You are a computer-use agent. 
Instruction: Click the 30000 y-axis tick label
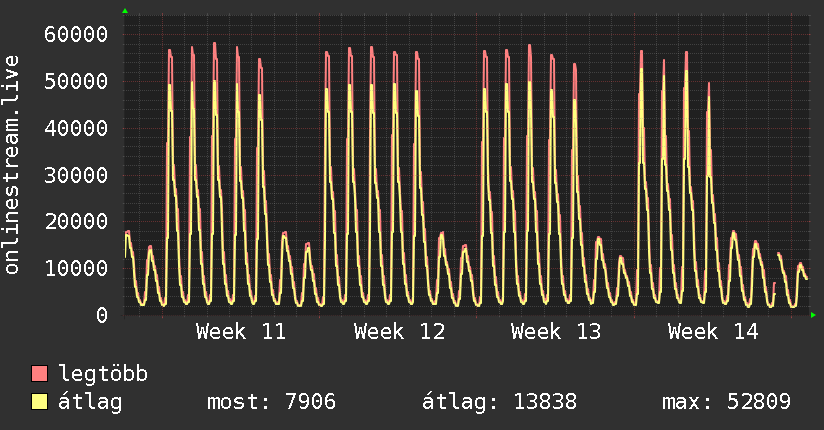[76, 175]
